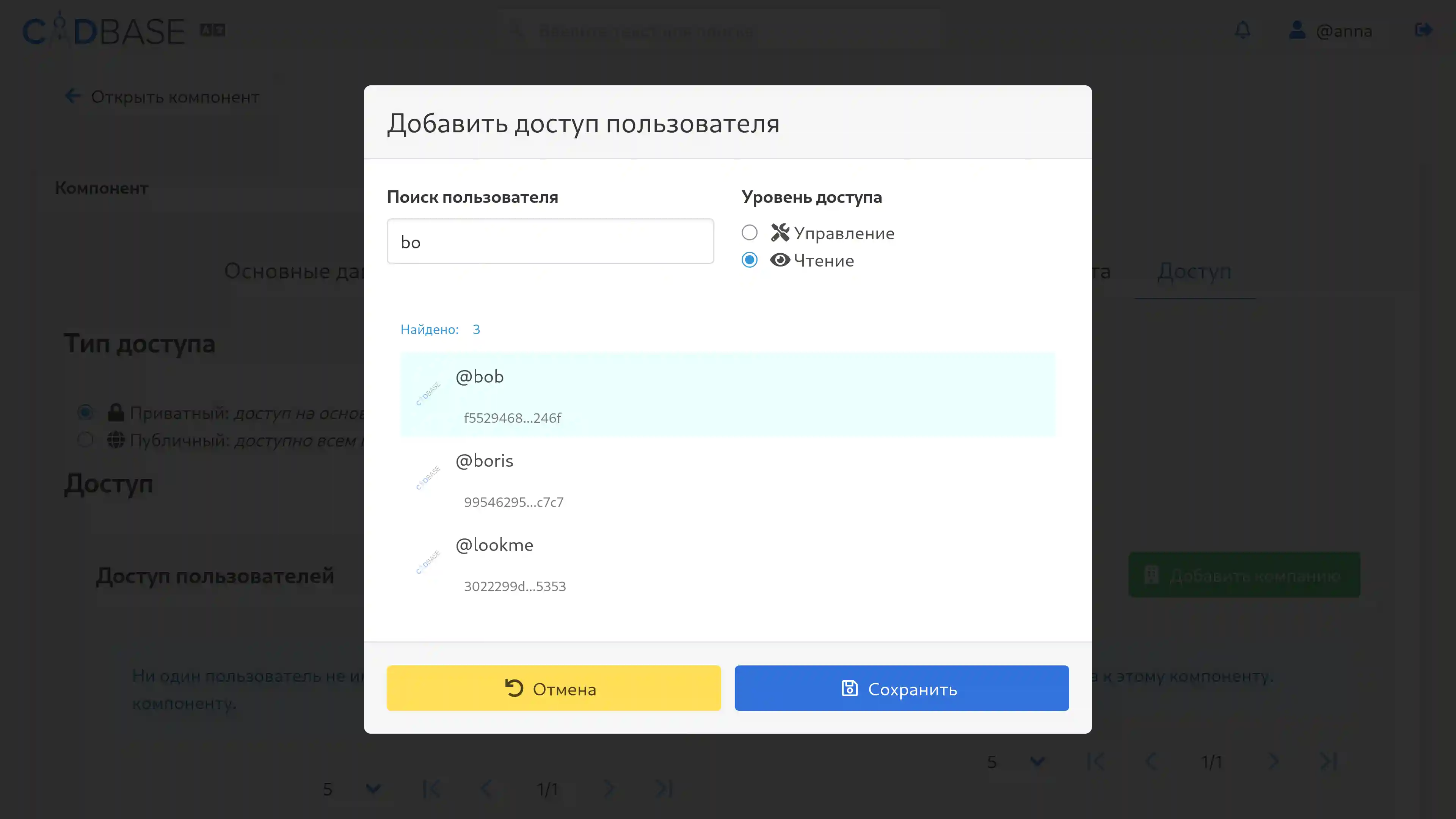Image resolution: width=1456 pixels, height=819 pixels.
Task: Go back via Открыть компонент link
Action: point(162,97)
